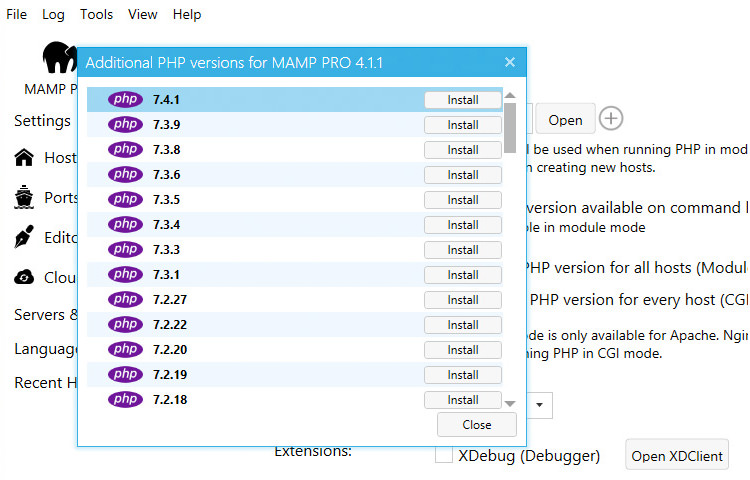Viewport: 750px width, 480px height.
Task: Click the php logo for version 7.4.1
Action: pos(125,99)
